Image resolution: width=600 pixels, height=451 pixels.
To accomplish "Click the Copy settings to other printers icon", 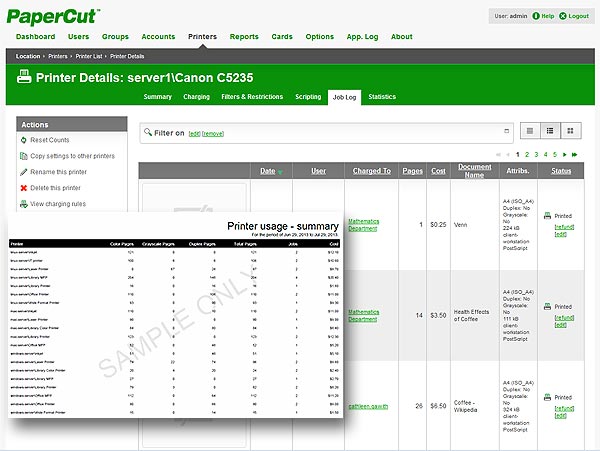I will point(24,156).
